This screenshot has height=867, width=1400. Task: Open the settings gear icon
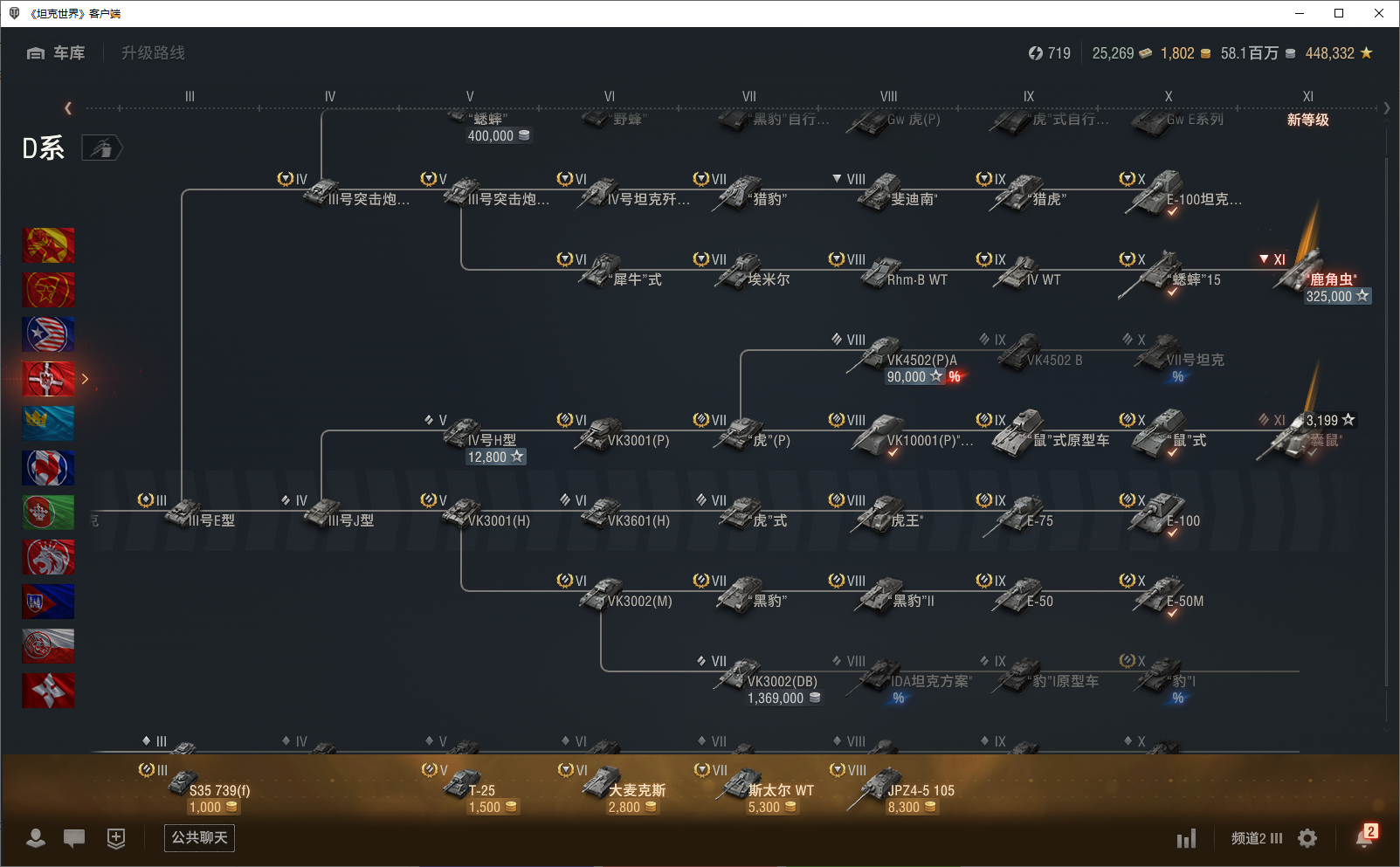click(1307, 838)
